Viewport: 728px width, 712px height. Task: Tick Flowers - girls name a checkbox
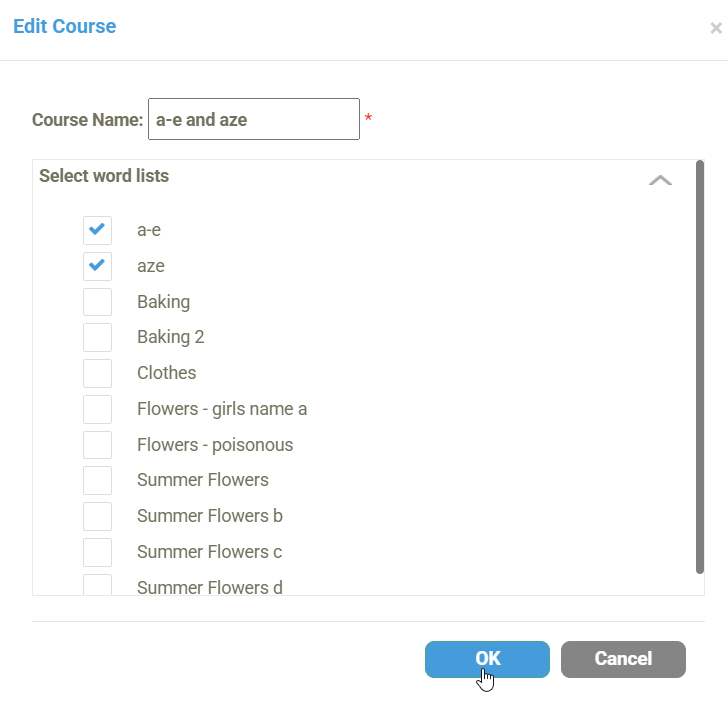97,409
